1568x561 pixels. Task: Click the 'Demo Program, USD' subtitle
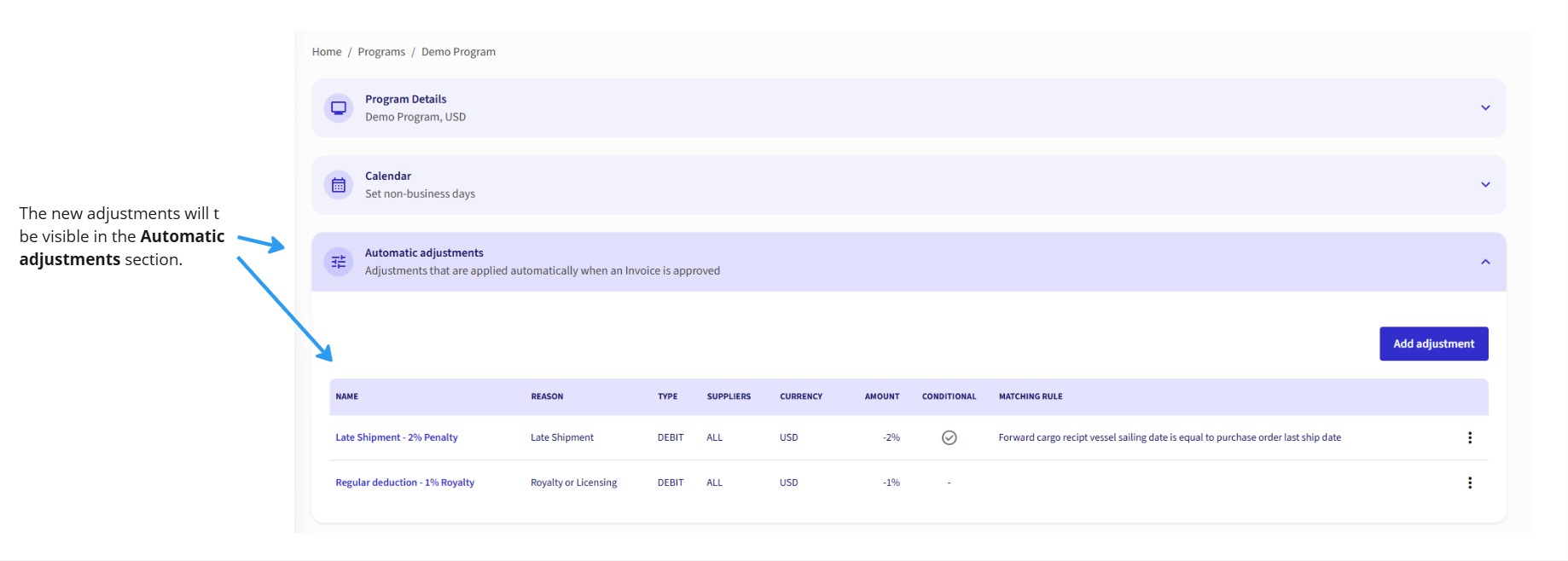pyautogui.click(x=415, y=117)
